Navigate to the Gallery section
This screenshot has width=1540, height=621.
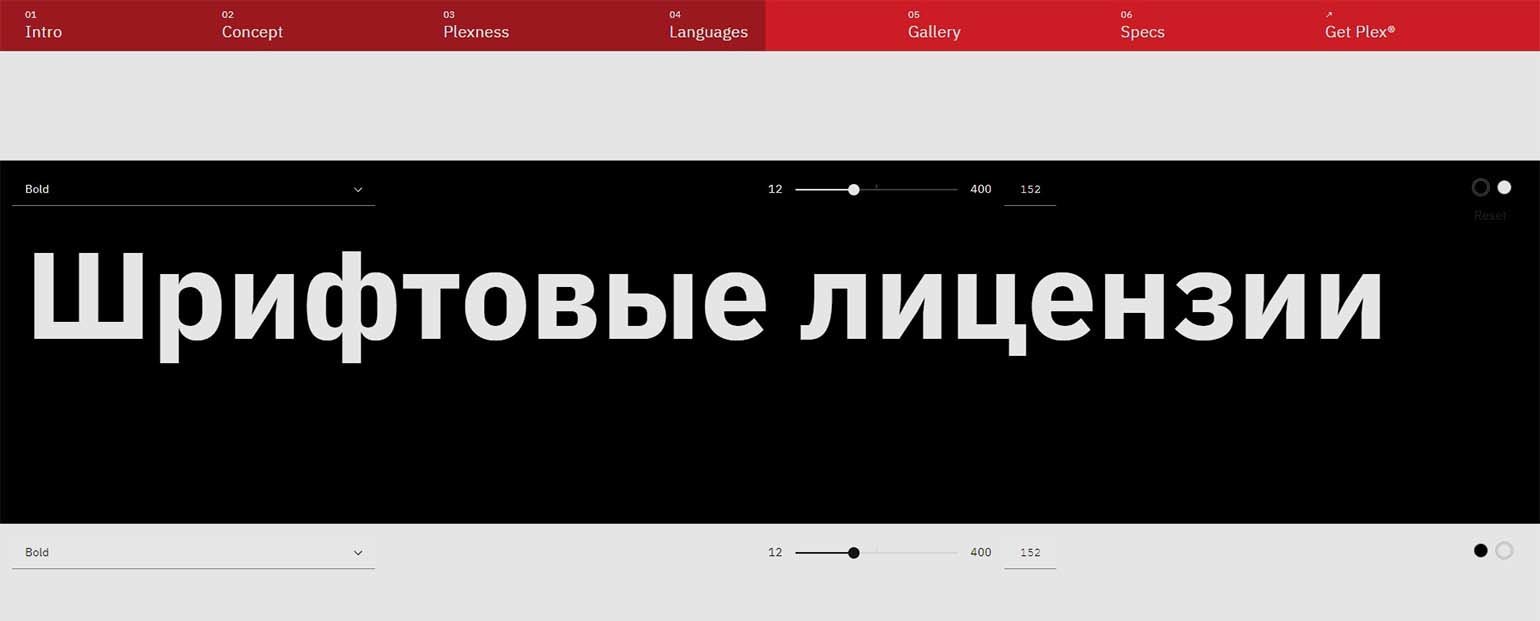click(934, 31)
